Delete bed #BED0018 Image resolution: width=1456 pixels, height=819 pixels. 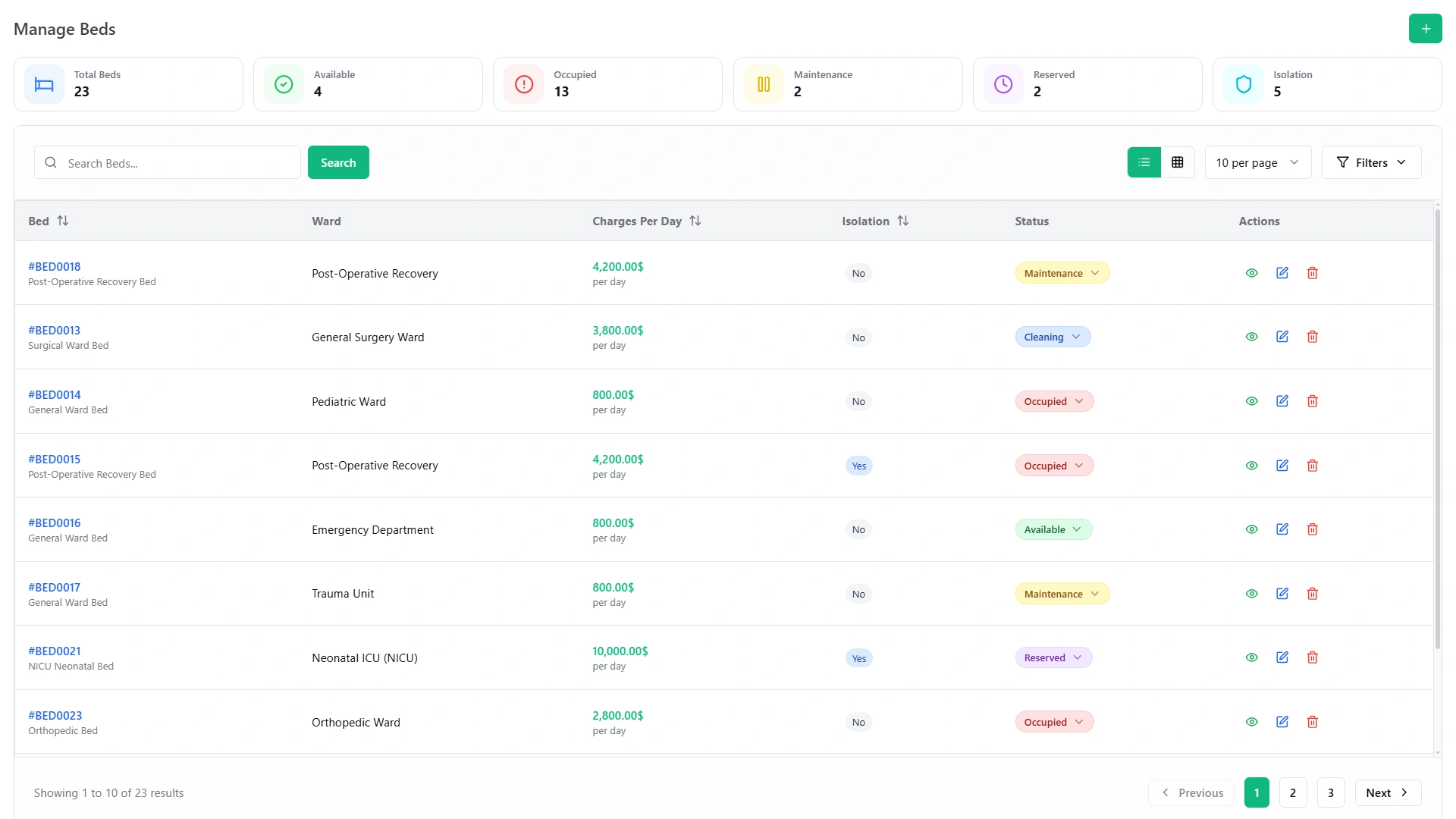(x=1312, y=273)
